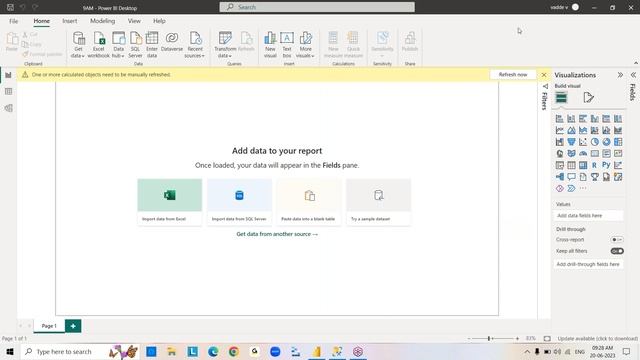
Task: Open the Get data dropdown
Action: (x=78, y=45)
